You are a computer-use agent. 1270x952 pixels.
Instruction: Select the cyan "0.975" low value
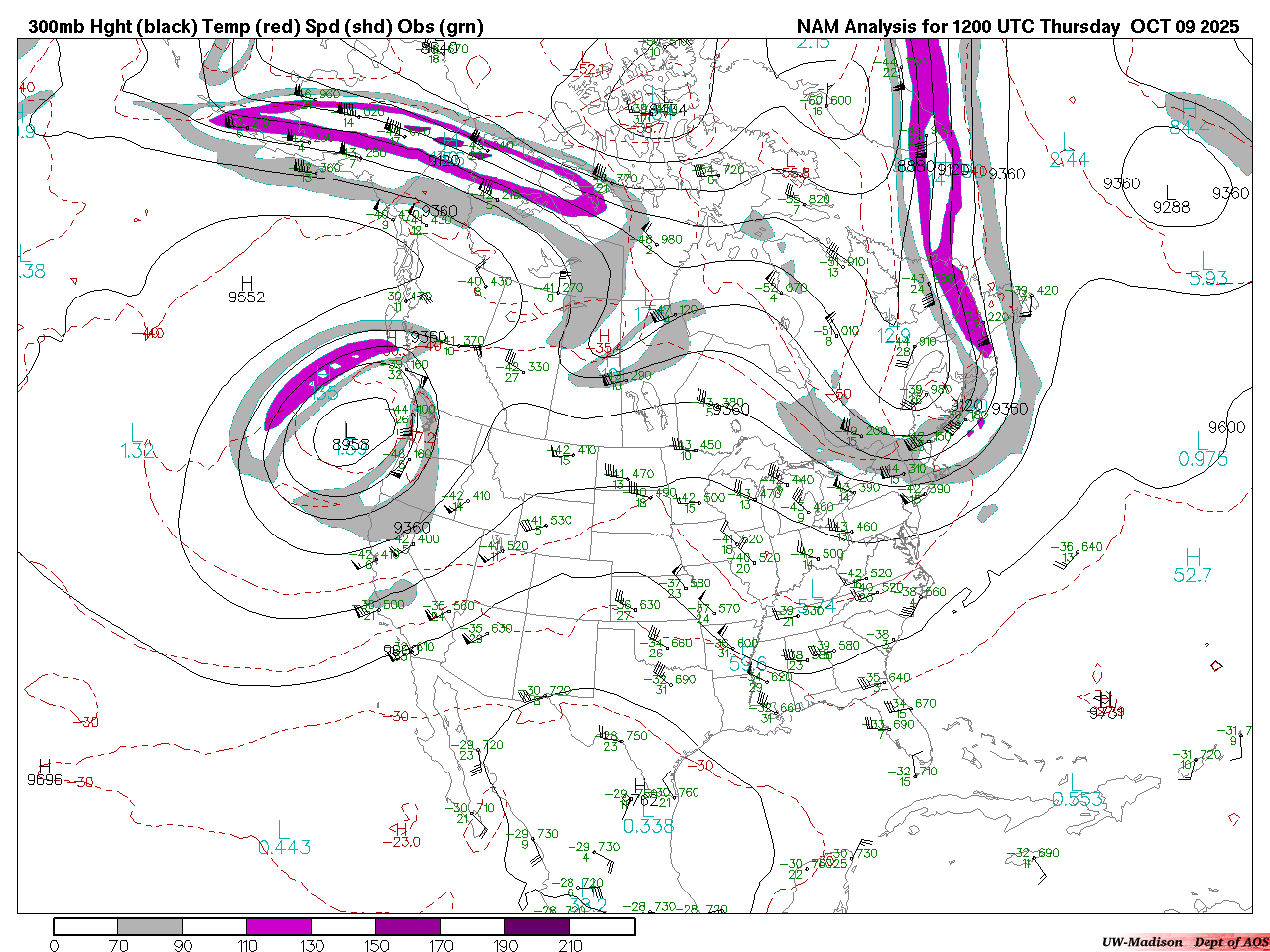click(x=1203, y=459)
